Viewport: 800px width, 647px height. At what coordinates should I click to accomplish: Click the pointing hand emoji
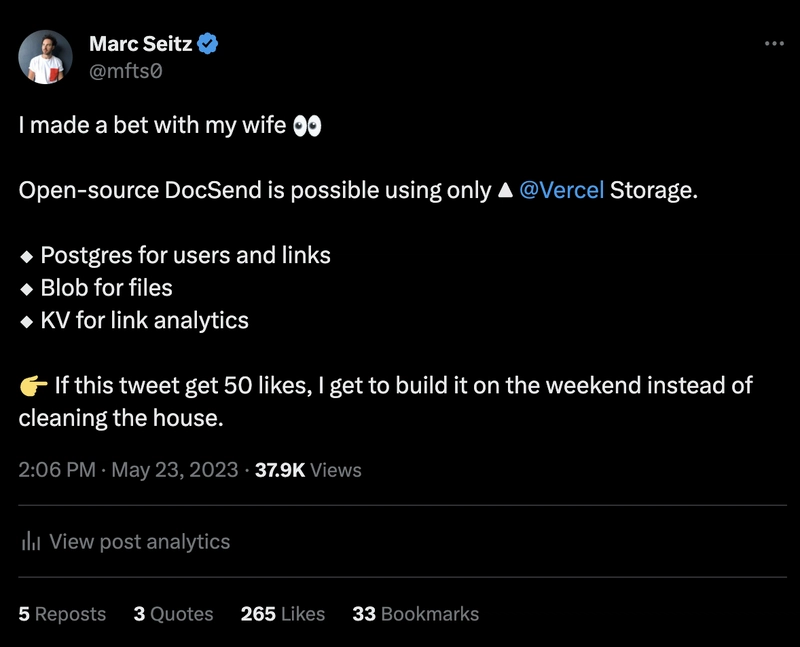click(32, 386)
